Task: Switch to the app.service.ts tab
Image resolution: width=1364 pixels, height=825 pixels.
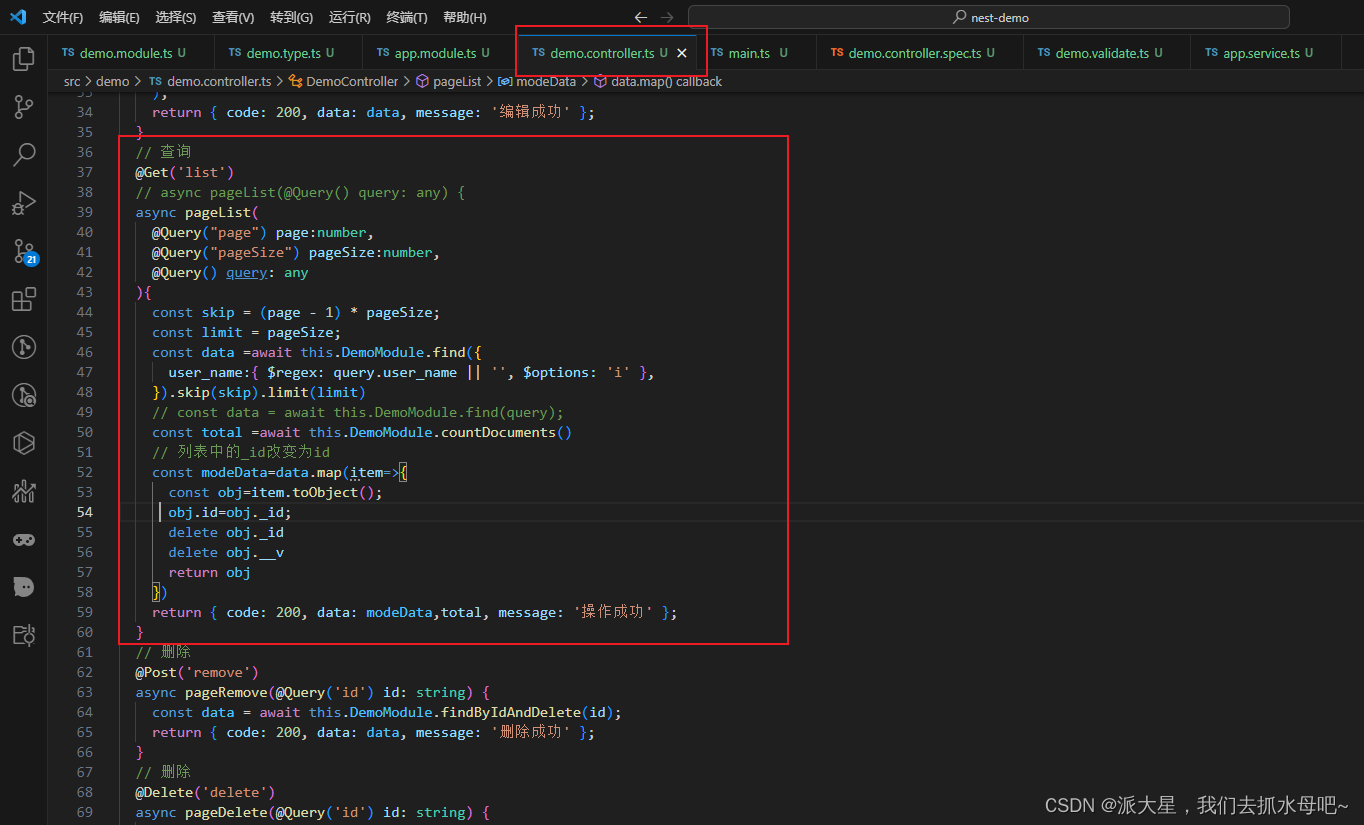Action: pyautogui.click(x=1268, y=53)
